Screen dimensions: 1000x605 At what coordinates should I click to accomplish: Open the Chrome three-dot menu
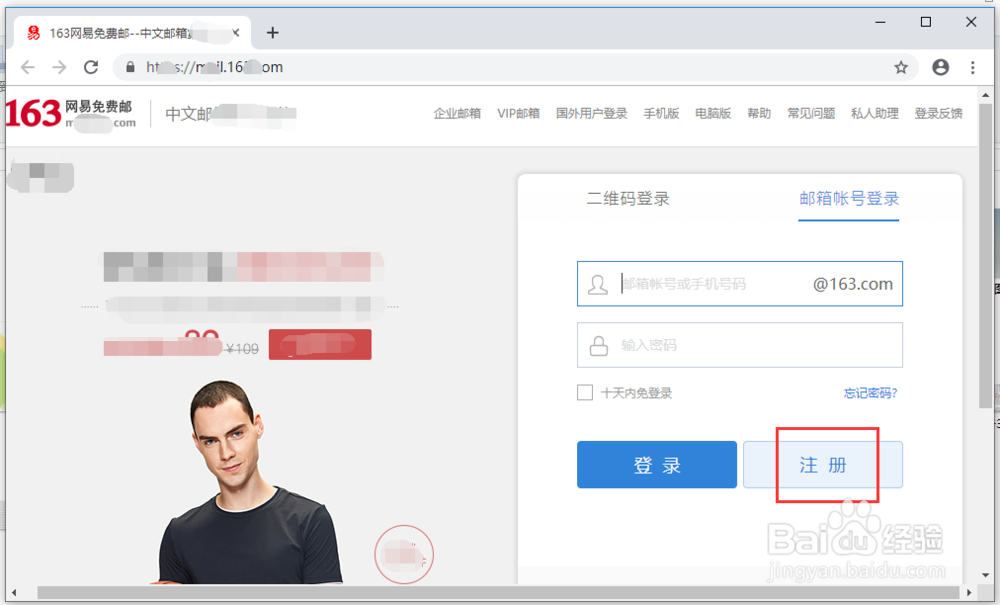tap(973, 67)
